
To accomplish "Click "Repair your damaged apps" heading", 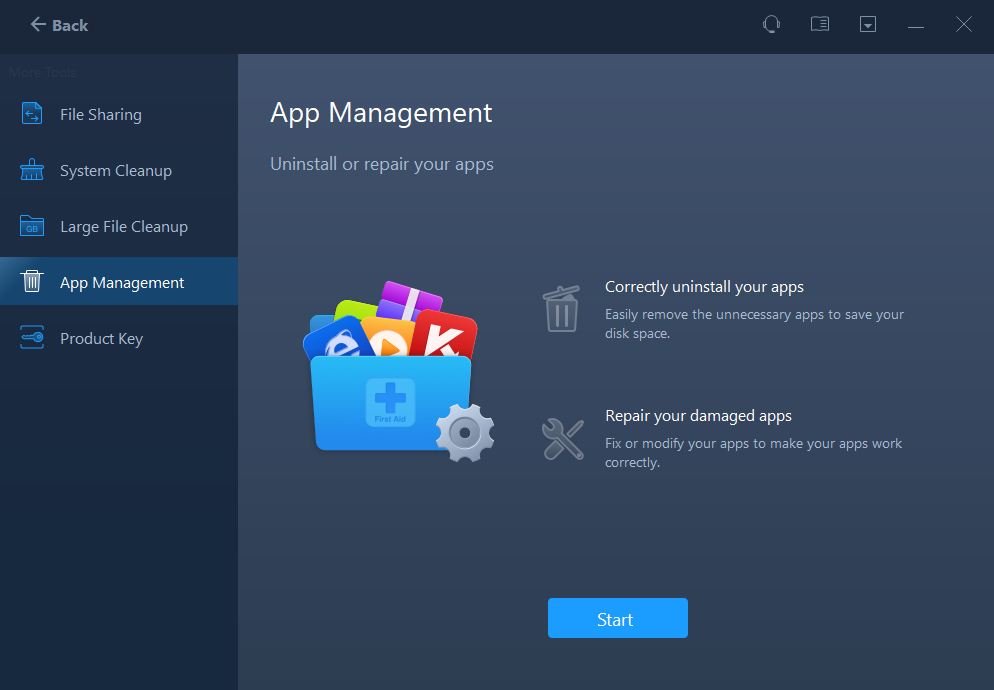I will tap(699, 416).
